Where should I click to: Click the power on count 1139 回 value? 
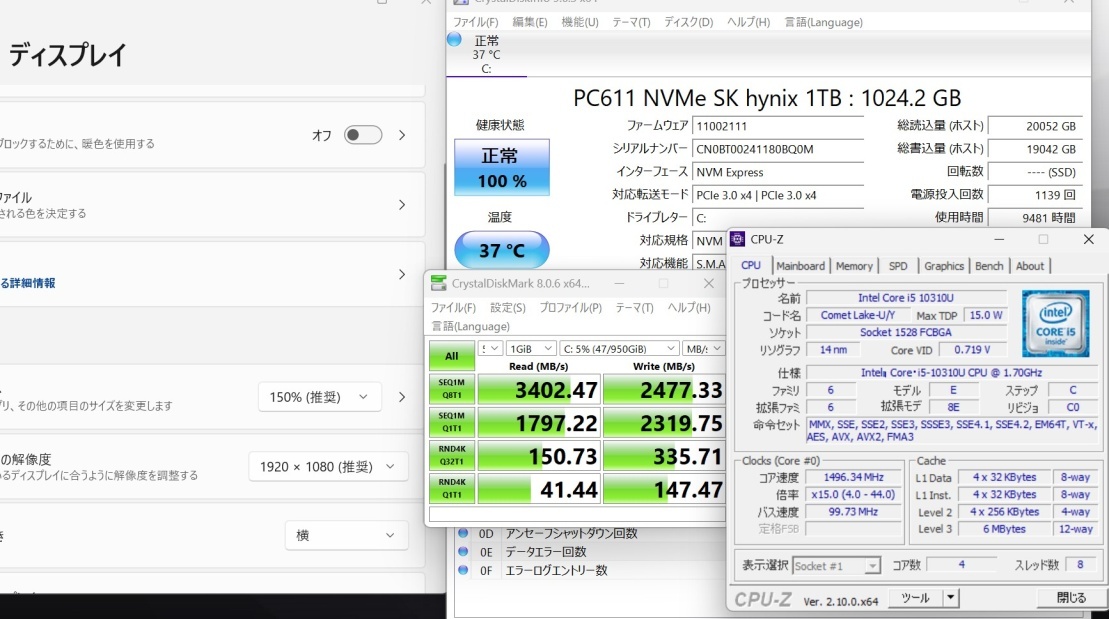[1035, 195]
